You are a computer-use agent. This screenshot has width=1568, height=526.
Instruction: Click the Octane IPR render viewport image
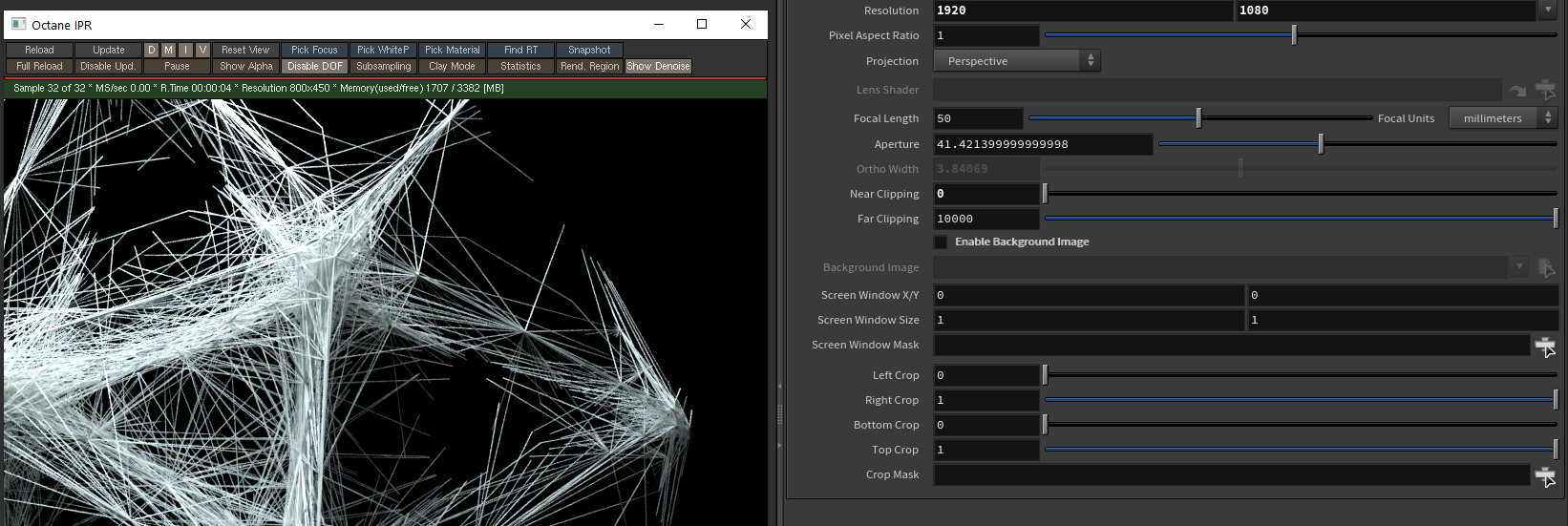click(x=385, y=312)
